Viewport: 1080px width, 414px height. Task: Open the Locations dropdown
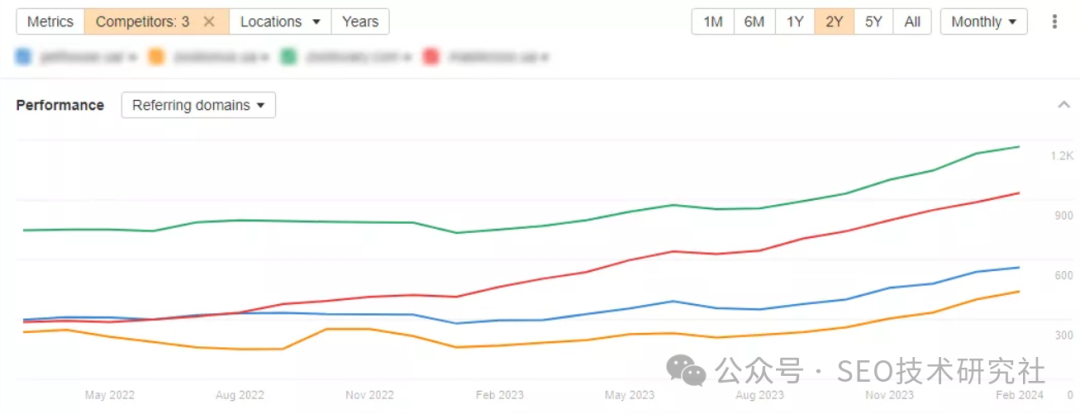click(x=280, y=22)
